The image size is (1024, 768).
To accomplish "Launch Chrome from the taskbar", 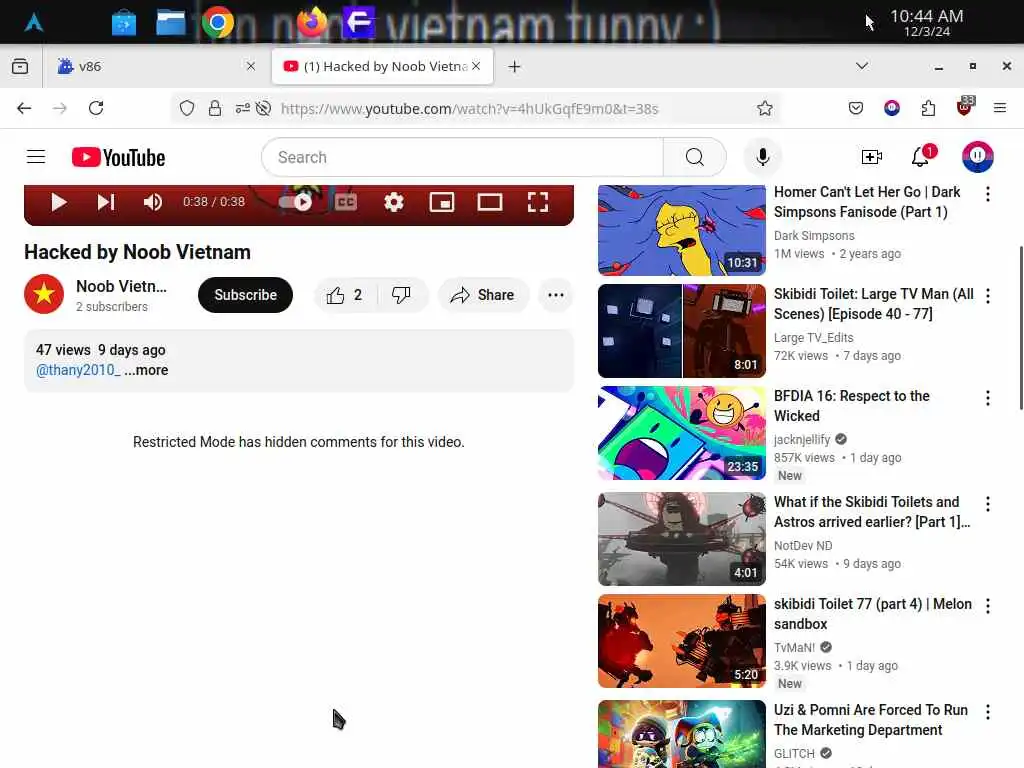I will [217, 23].
